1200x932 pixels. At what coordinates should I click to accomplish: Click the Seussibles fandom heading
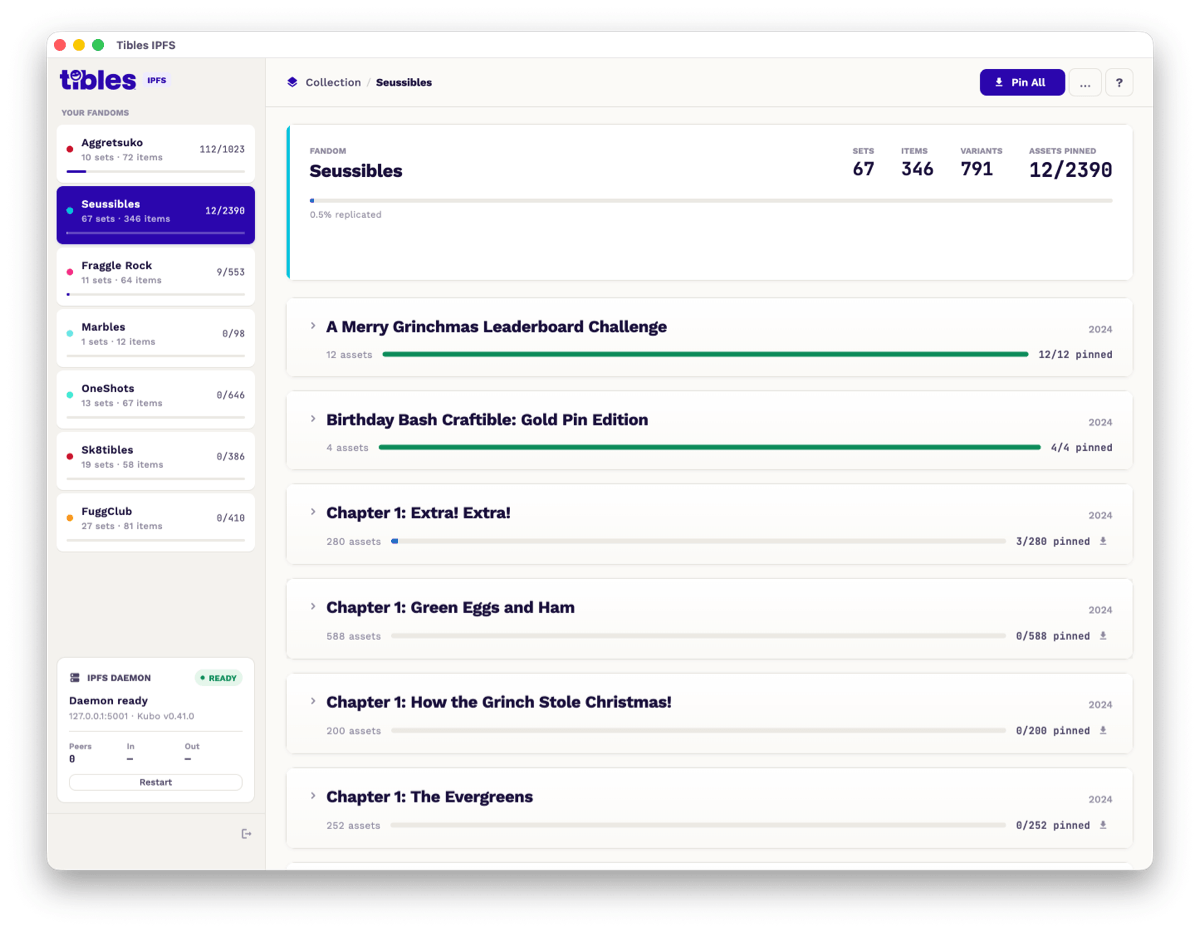pos(356,171)
